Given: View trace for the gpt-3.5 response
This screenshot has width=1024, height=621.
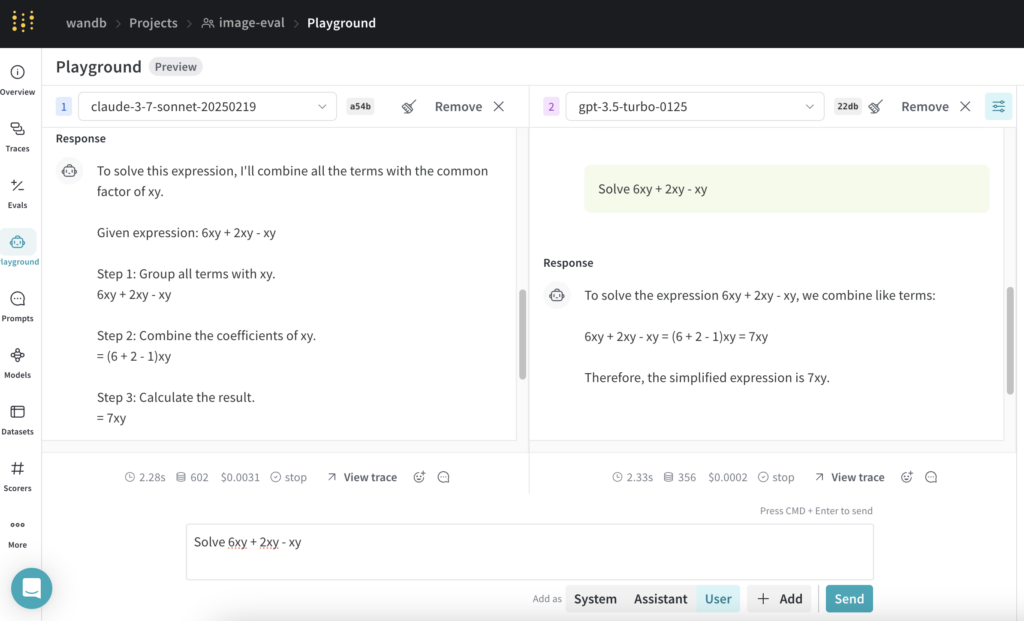Looking at the screenshot, I should click(x=849, y=478).
